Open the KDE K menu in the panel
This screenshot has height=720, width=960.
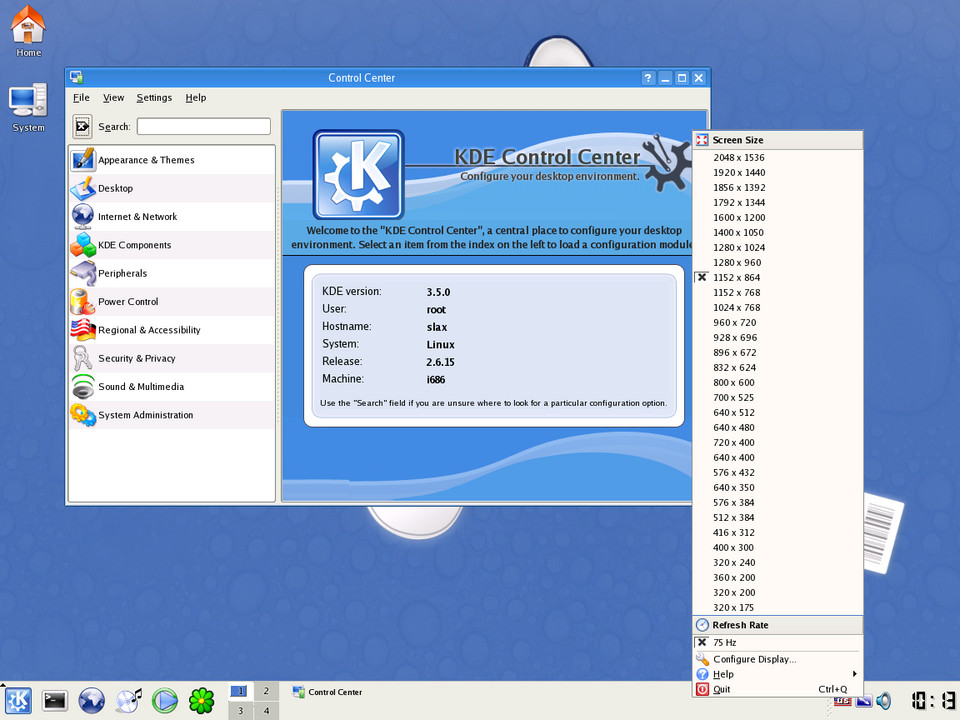[18, 700]
